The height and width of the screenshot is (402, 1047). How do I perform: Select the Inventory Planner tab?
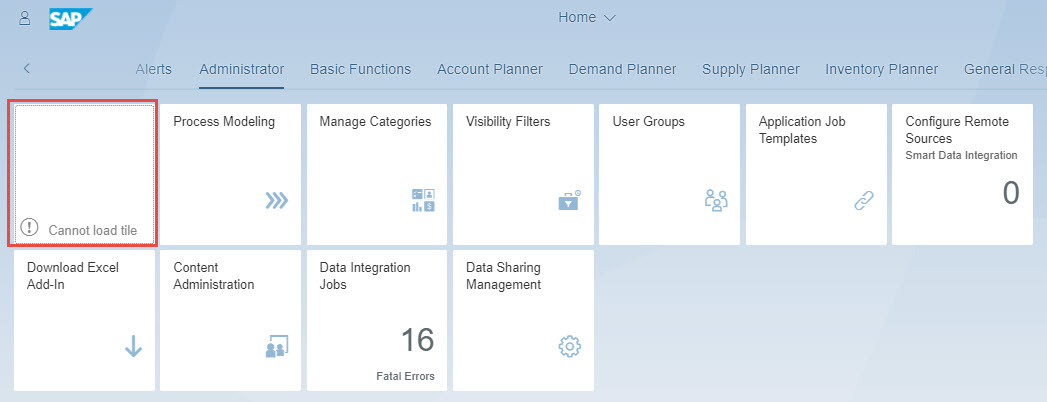tap(881, 69)
